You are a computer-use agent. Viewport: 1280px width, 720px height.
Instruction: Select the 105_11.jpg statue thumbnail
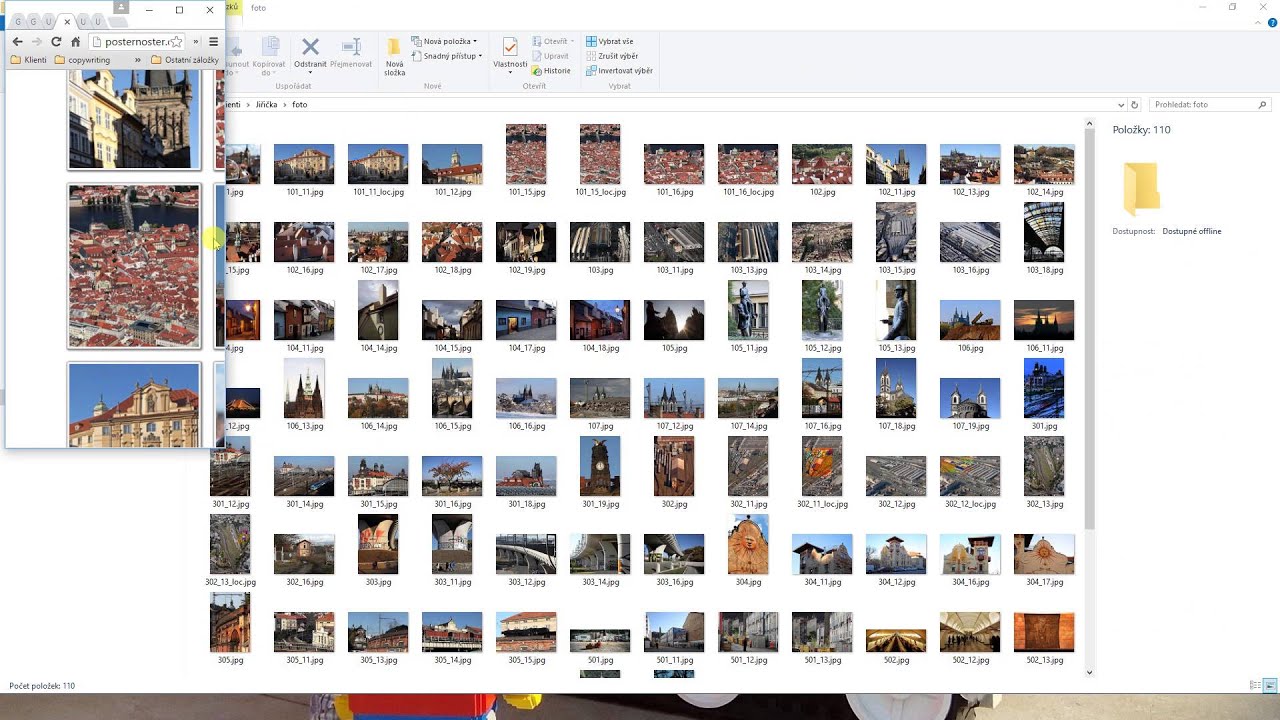748,310
